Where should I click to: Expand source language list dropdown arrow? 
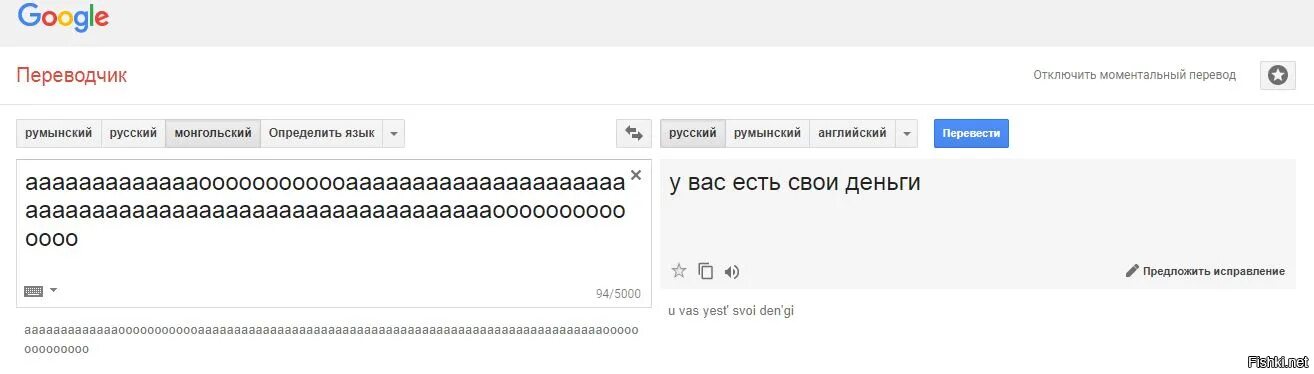(x=394, y=133)
